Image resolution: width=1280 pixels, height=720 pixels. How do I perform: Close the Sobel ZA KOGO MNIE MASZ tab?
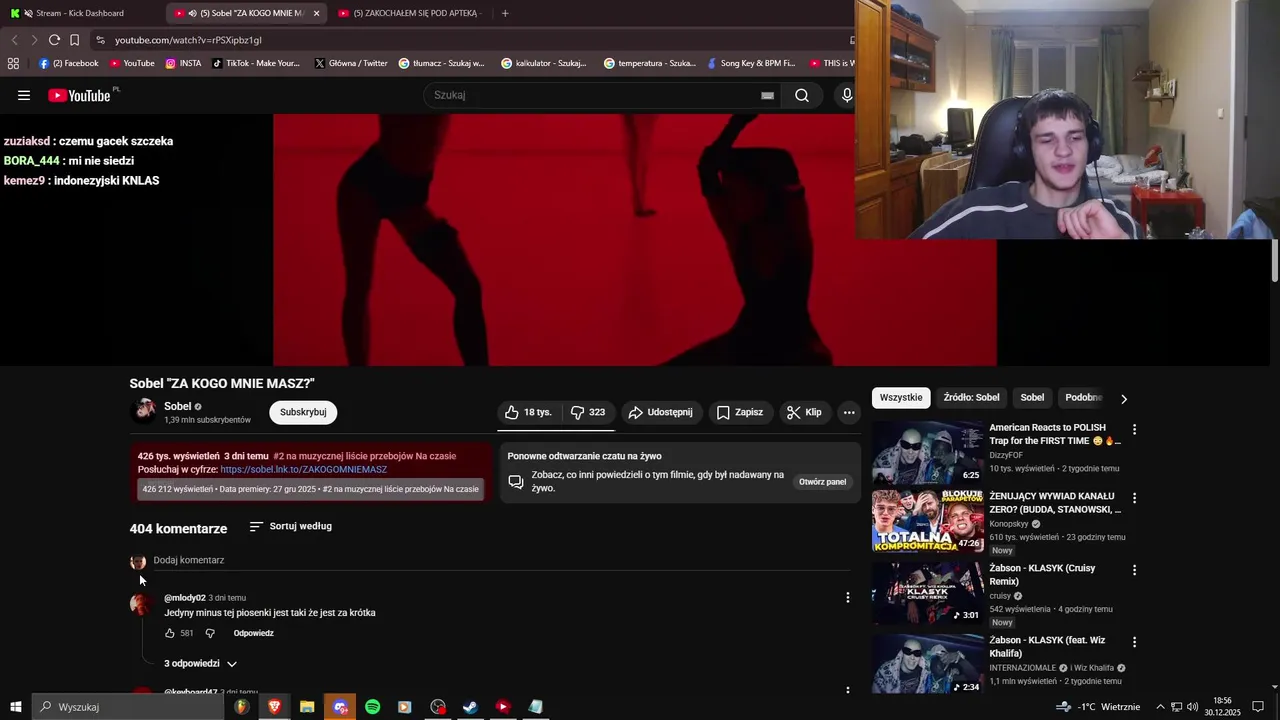(316, 13)
